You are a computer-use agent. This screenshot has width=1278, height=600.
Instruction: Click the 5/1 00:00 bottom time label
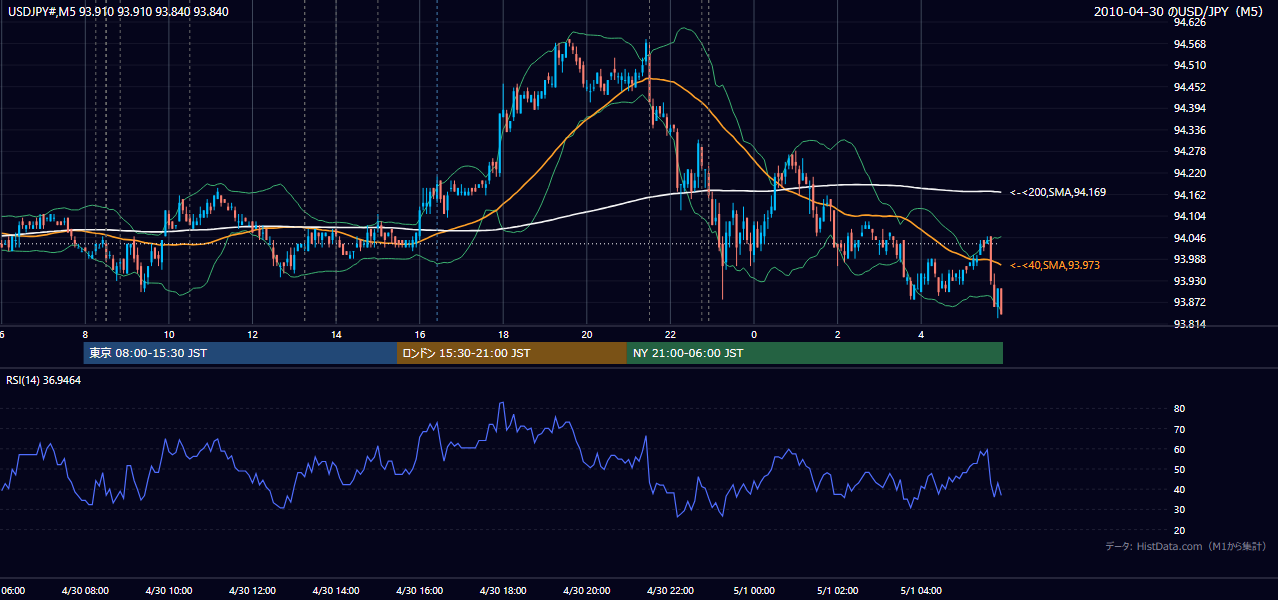754,591
